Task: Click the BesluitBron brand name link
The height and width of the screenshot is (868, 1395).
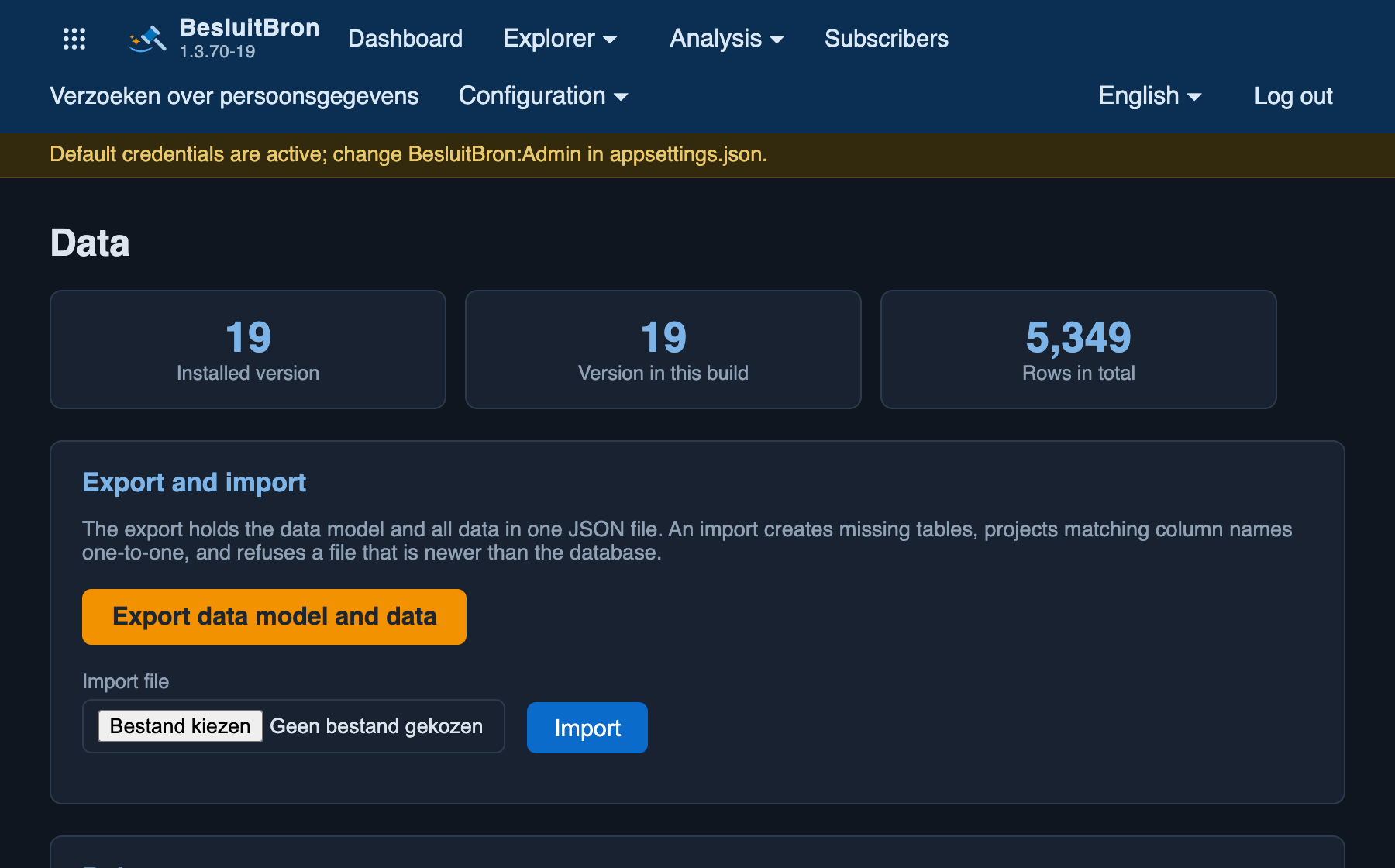Action: coord(250,28)
